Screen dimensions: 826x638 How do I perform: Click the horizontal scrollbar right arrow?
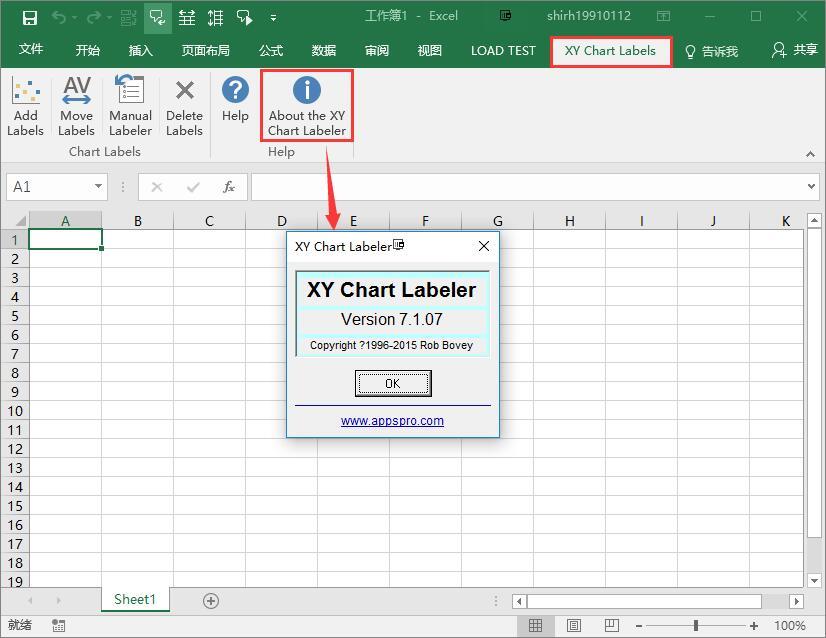pyautogui.click(x=796, y=601)
